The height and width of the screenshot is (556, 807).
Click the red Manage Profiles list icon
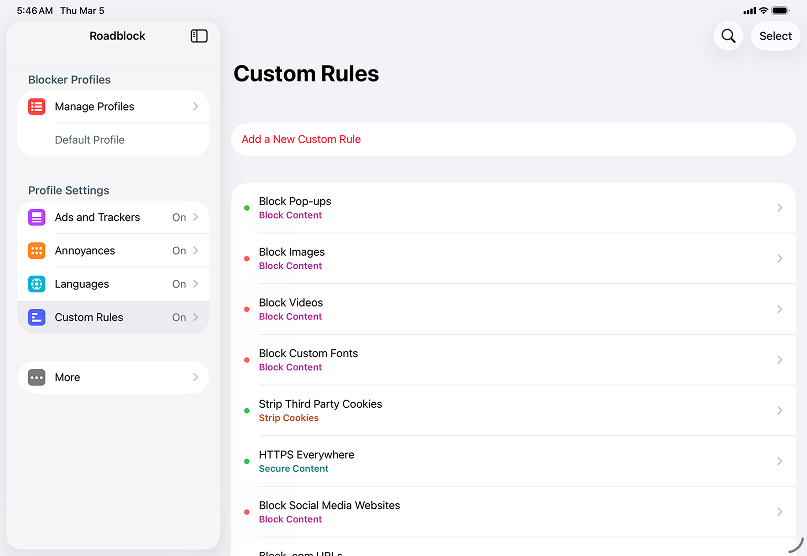(x=37, y=107)
